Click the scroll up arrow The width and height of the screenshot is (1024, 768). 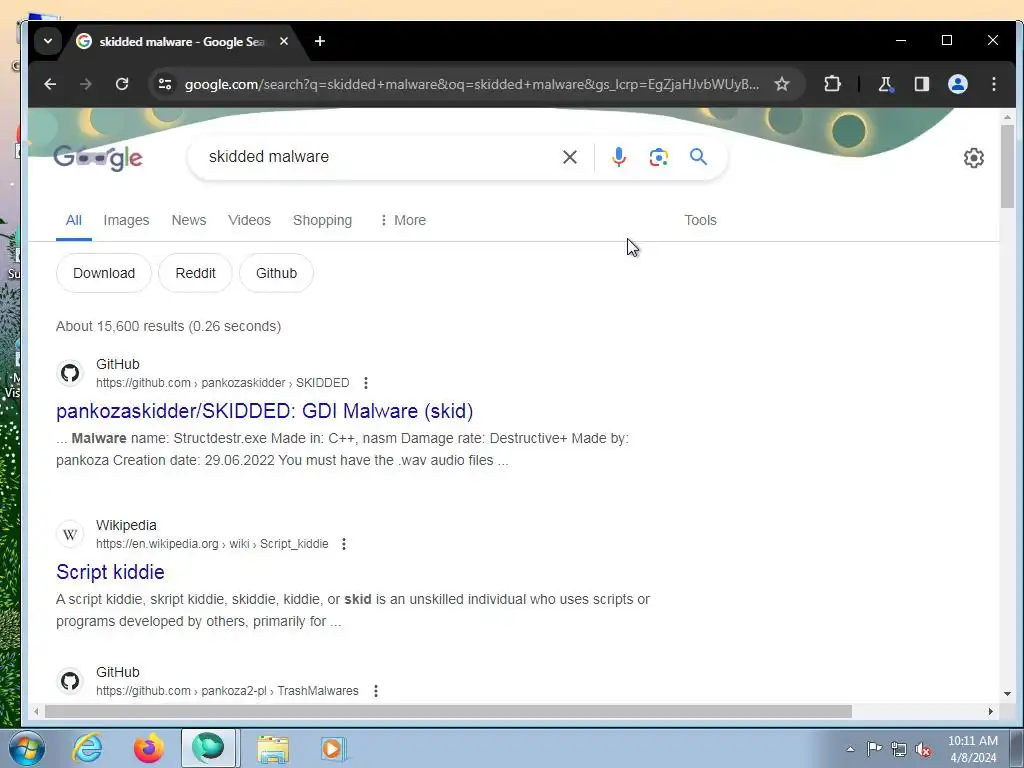coord(1007,117)
